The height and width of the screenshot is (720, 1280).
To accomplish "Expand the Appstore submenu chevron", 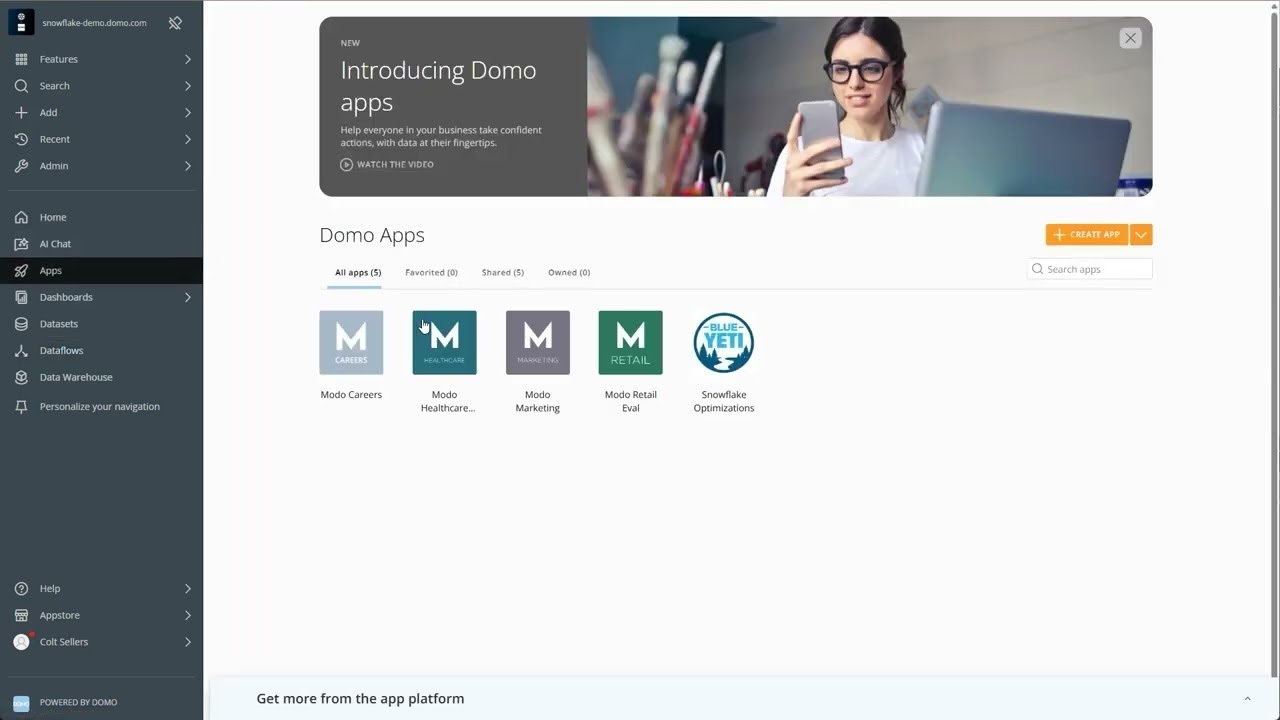I will 188,615.
